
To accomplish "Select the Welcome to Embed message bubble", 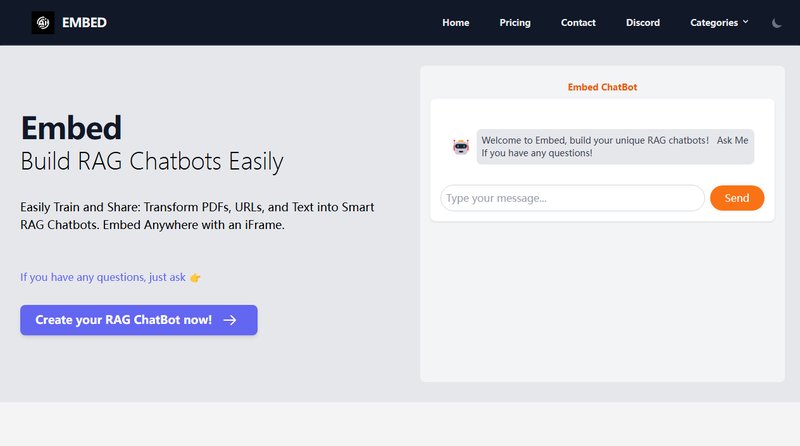I will (614, 147).
